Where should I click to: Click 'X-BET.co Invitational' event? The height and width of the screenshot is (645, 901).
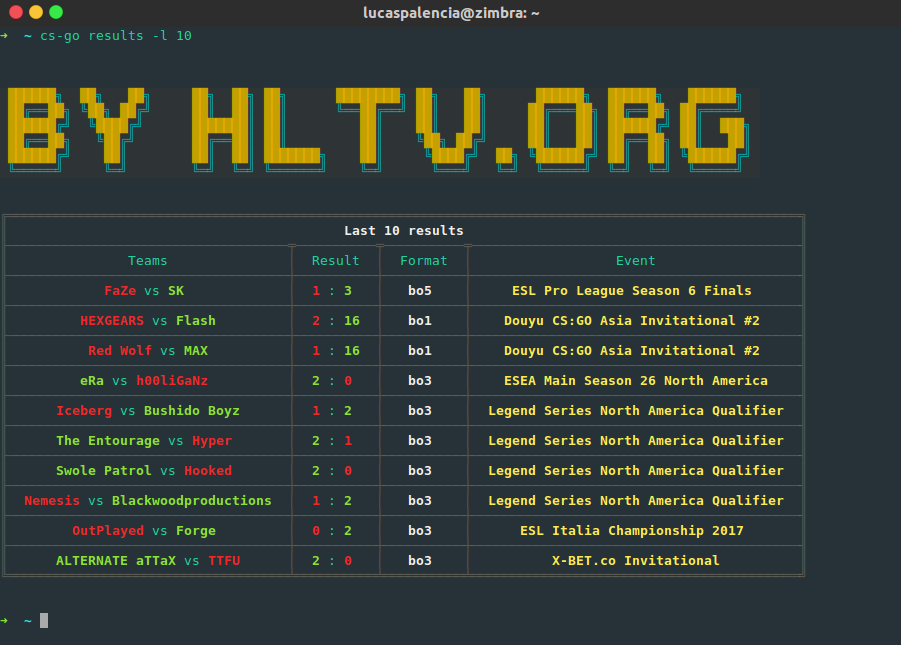tap(636, 560)
